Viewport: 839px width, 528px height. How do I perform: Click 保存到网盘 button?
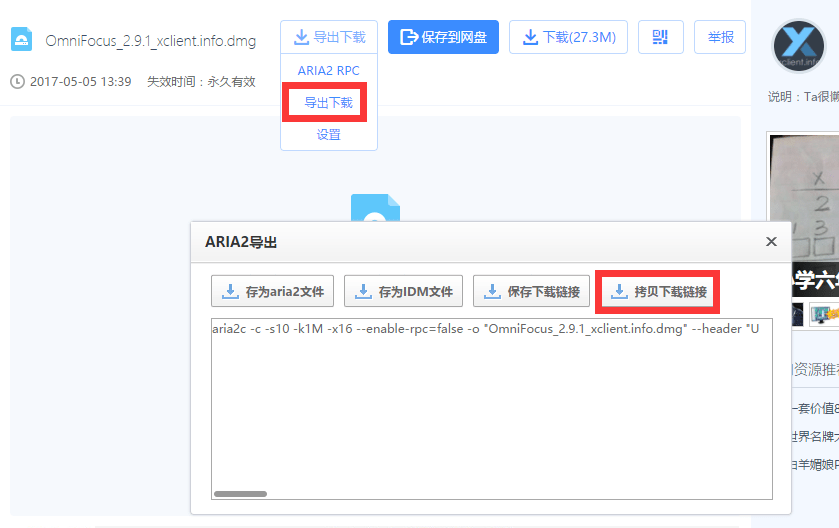[443, 37]
